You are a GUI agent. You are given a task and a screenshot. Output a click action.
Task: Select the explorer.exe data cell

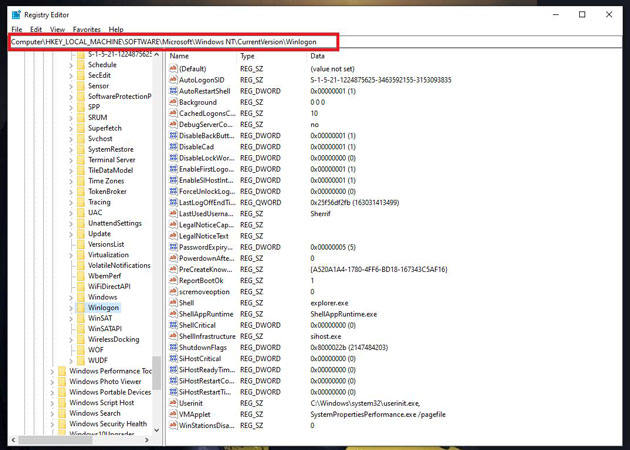point(329,303)
